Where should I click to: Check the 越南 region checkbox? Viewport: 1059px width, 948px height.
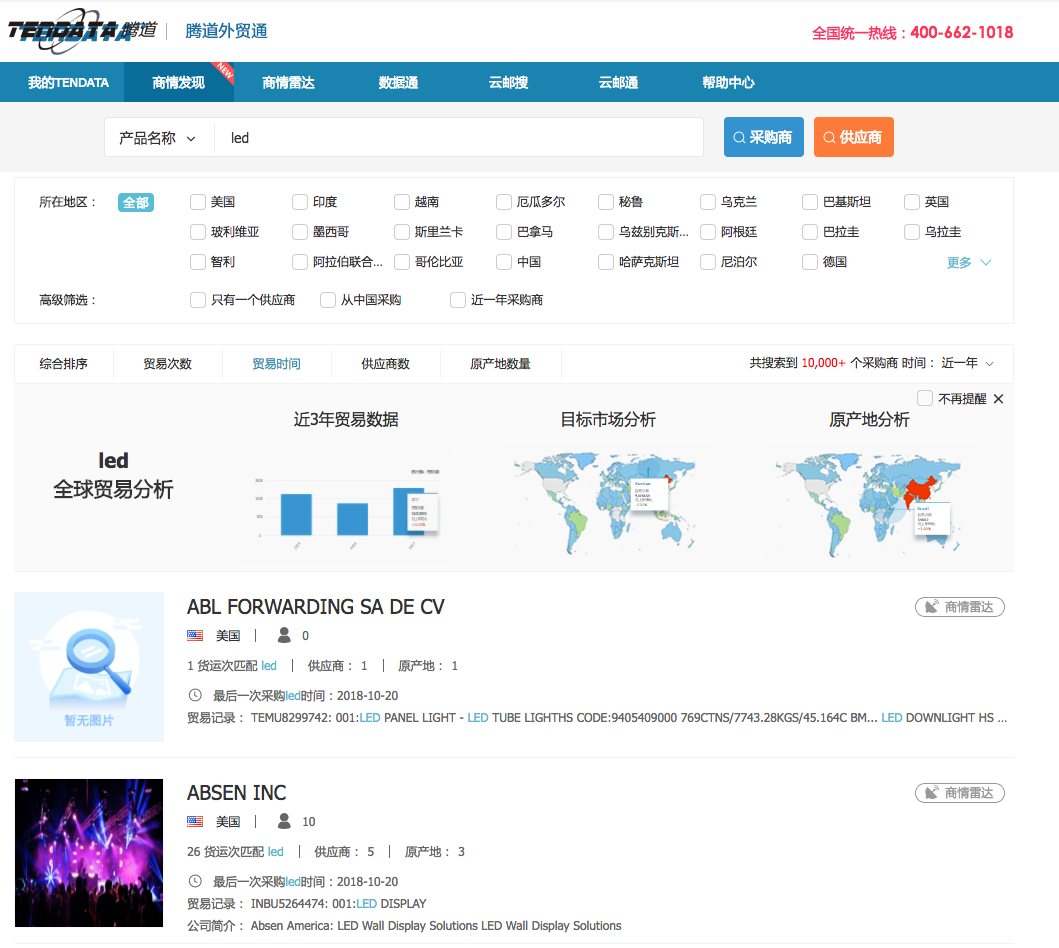(x=402, y=202)
